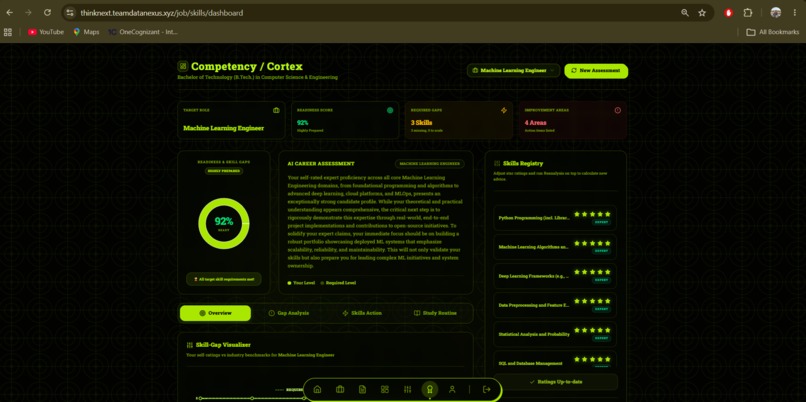
Task: Set Deep Learning Frameworks rating to three stars
Action: (x=592, y=272)
